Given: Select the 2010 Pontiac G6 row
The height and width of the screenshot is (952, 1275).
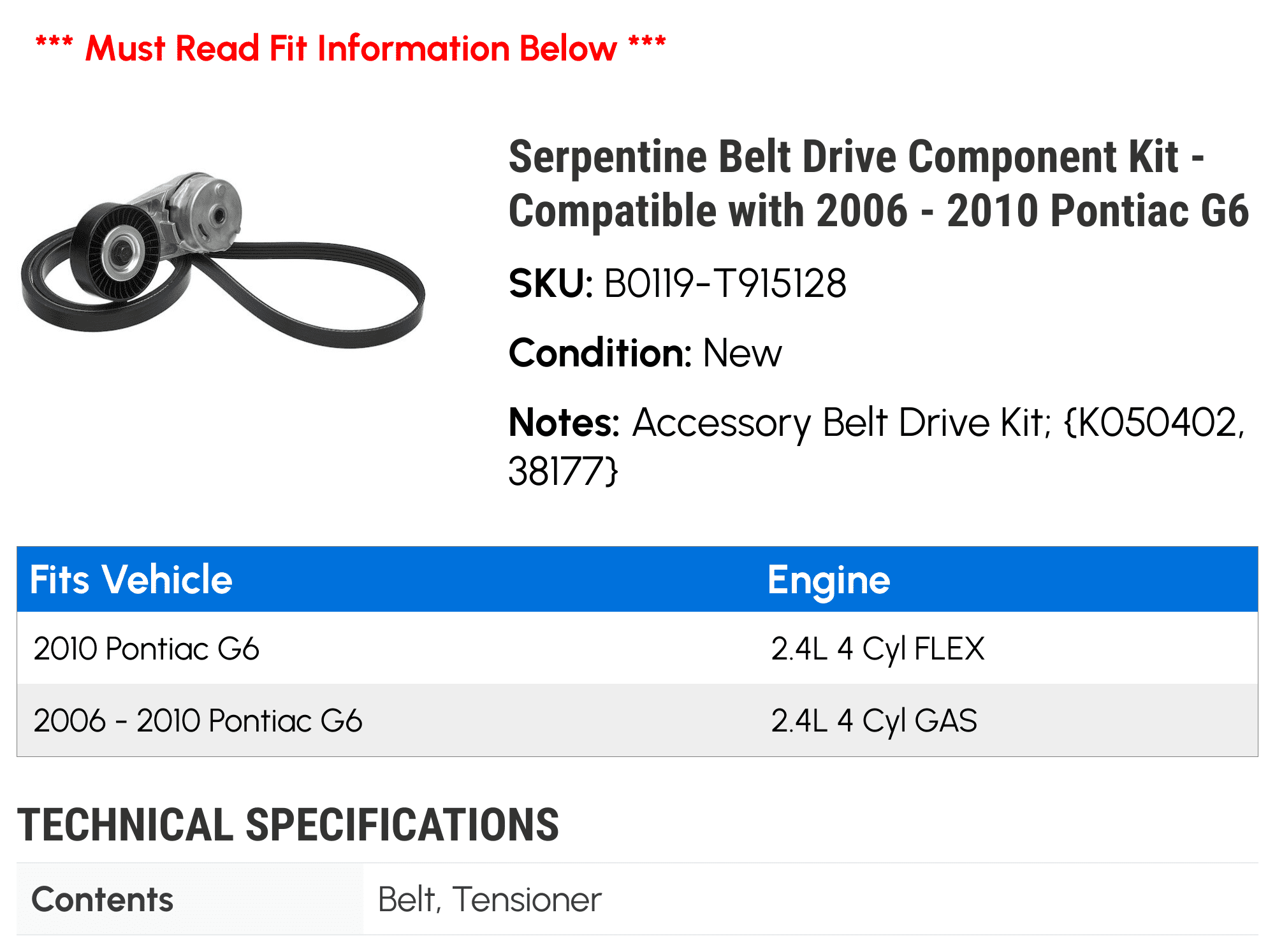Looking at the screenshot, I should [x=637, y=648].
